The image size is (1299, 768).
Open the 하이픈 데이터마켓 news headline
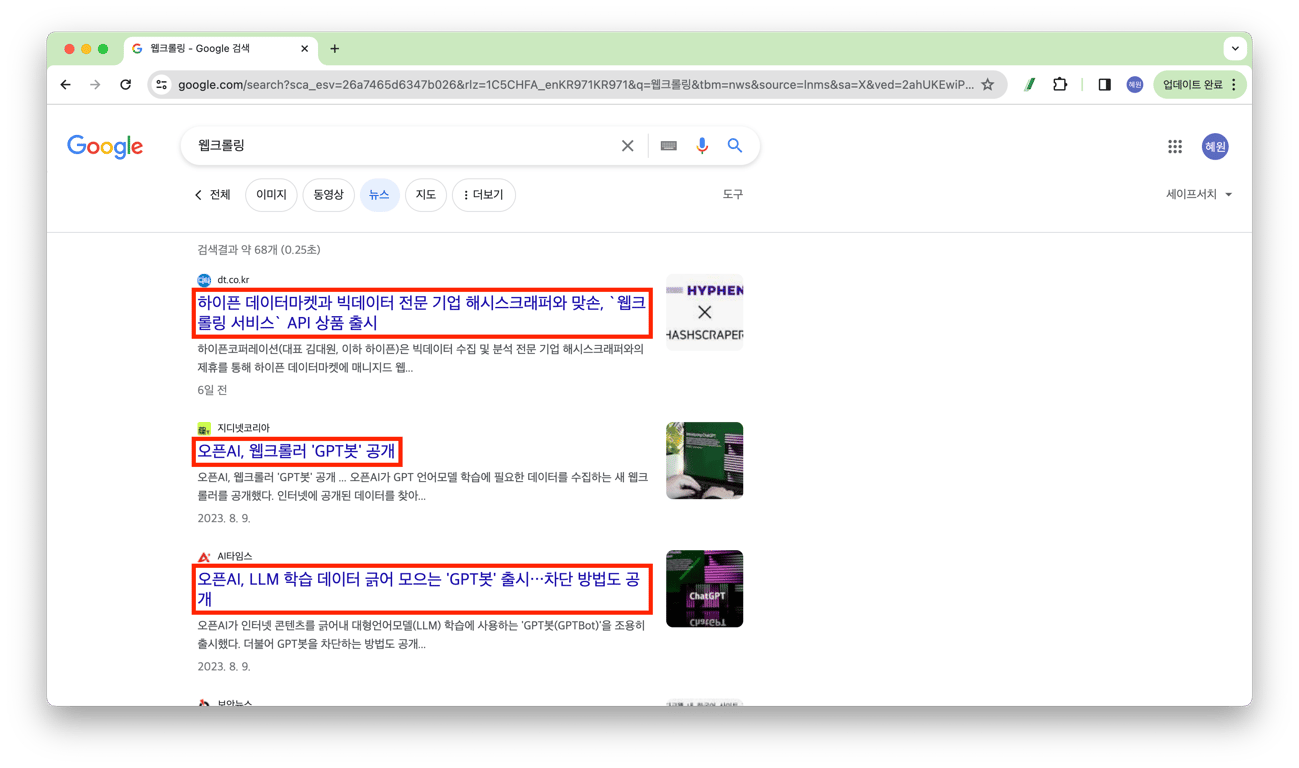pyautogui.click(x=421, y=313)
